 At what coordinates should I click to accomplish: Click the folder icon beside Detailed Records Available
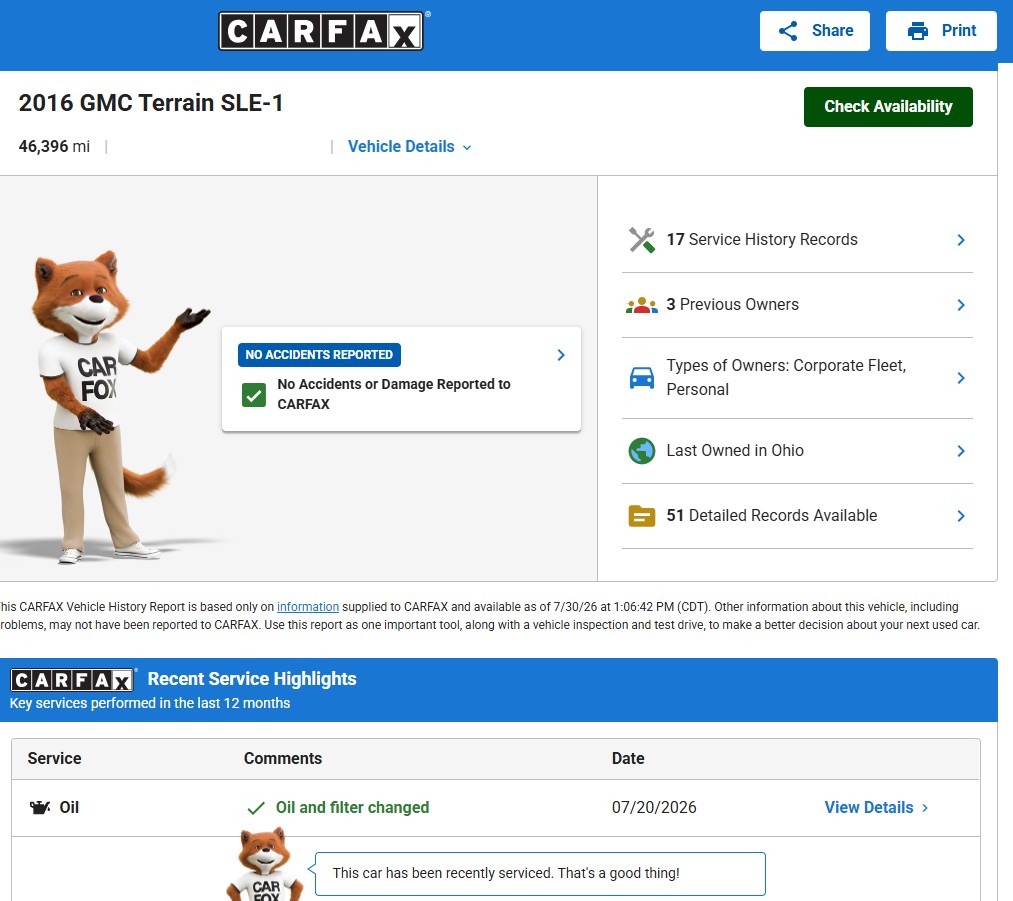pyautogui.click(x=642, y=516)
